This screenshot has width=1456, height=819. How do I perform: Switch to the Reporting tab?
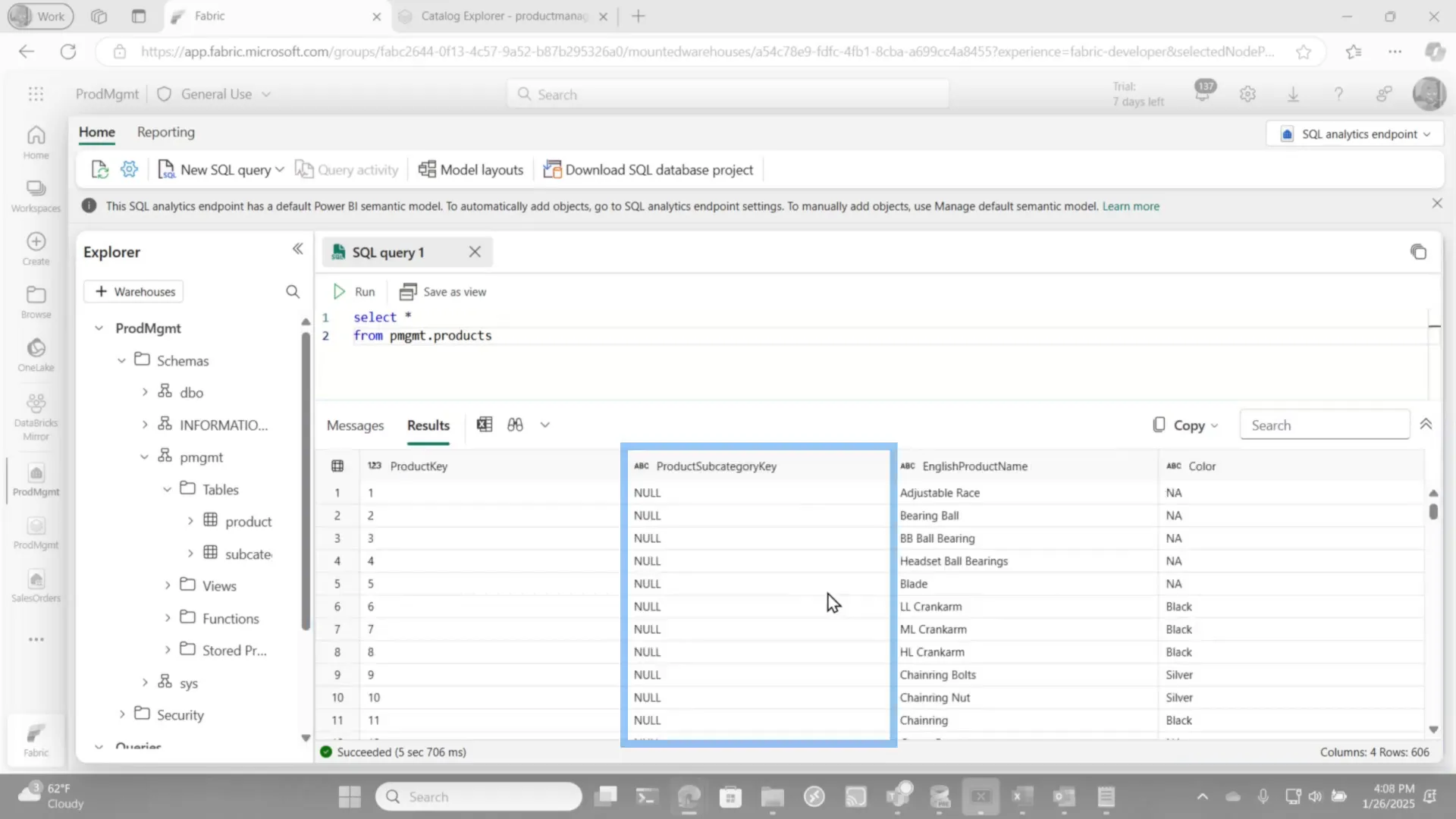165,132
